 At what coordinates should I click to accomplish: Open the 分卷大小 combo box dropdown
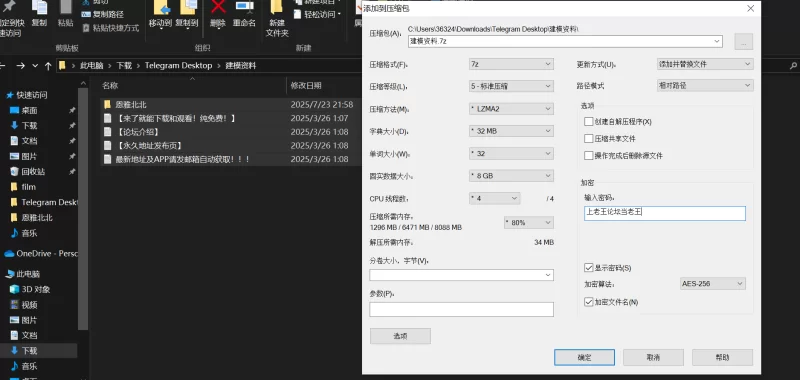[x=548, y=275]
